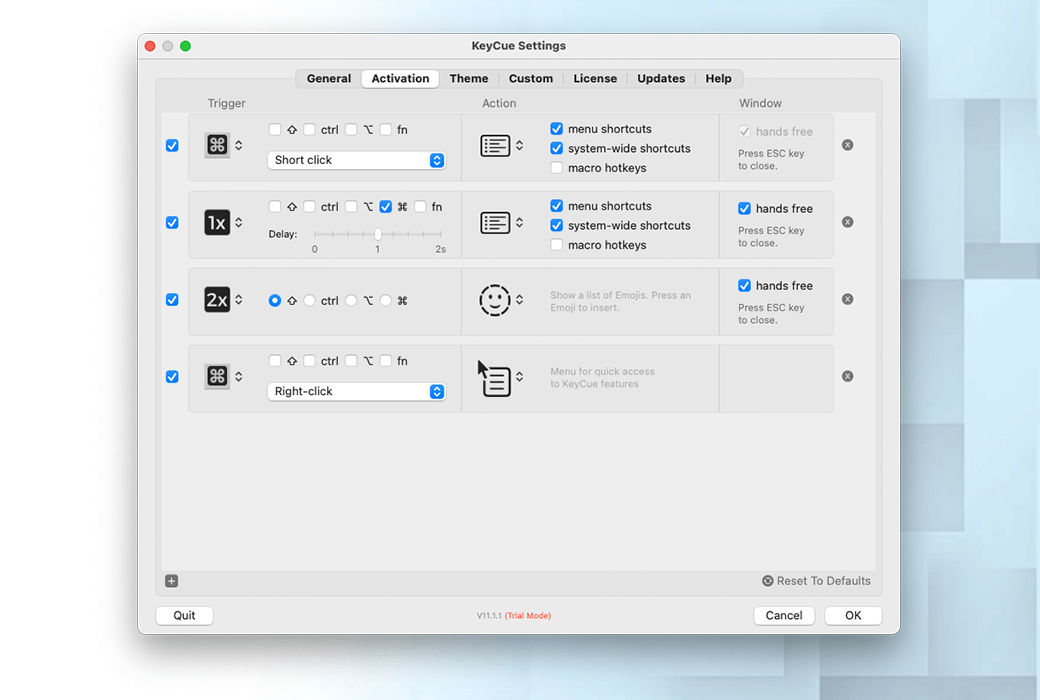The image size is (1040, 700).
Task: Click the plus icon to add a new trigger
Action: 171,580
